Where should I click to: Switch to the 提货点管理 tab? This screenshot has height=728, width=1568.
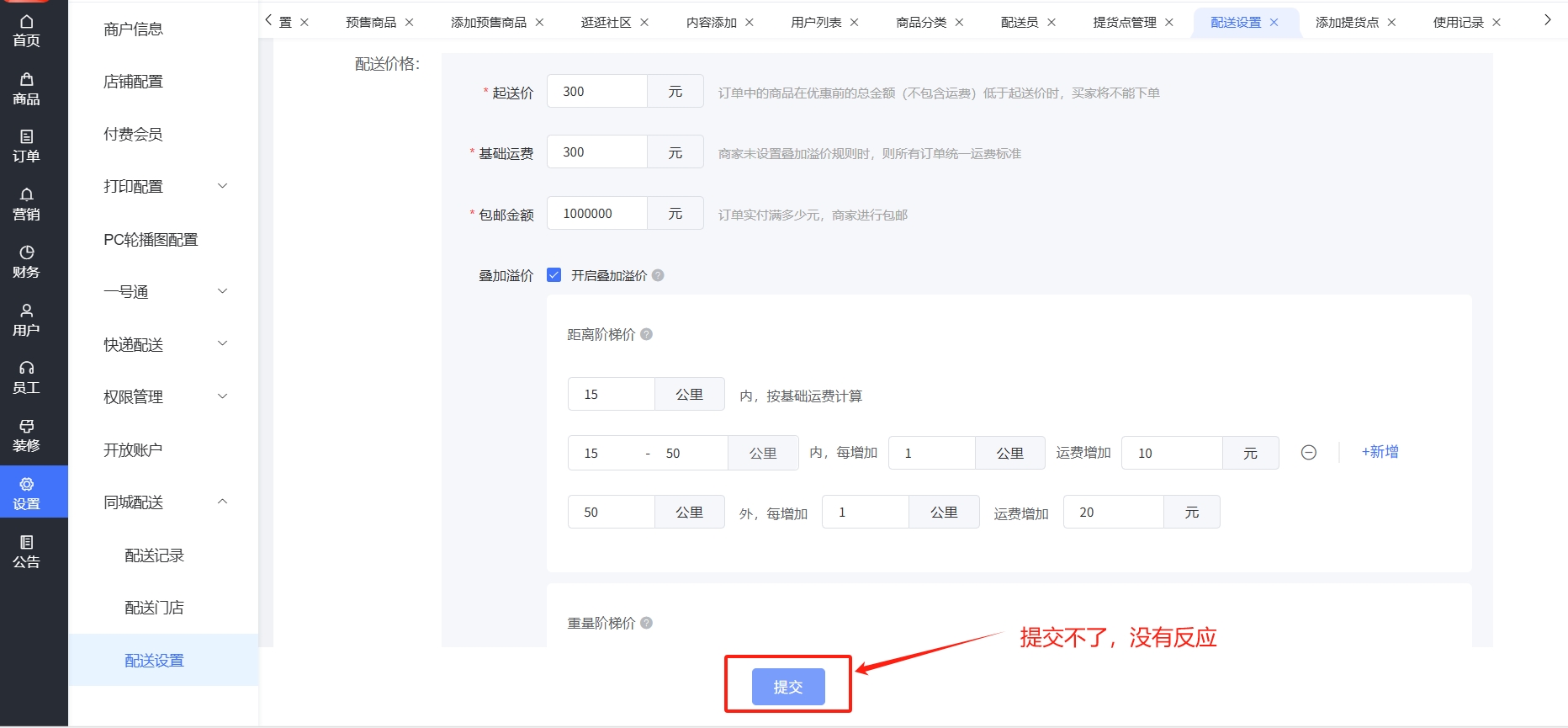tap(1124, 23)
